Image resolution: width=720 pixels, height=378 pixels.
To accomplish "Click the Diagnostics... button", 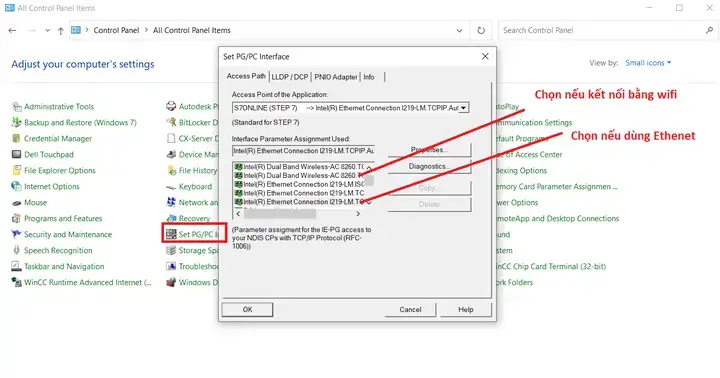I will (x=429, y=166).
